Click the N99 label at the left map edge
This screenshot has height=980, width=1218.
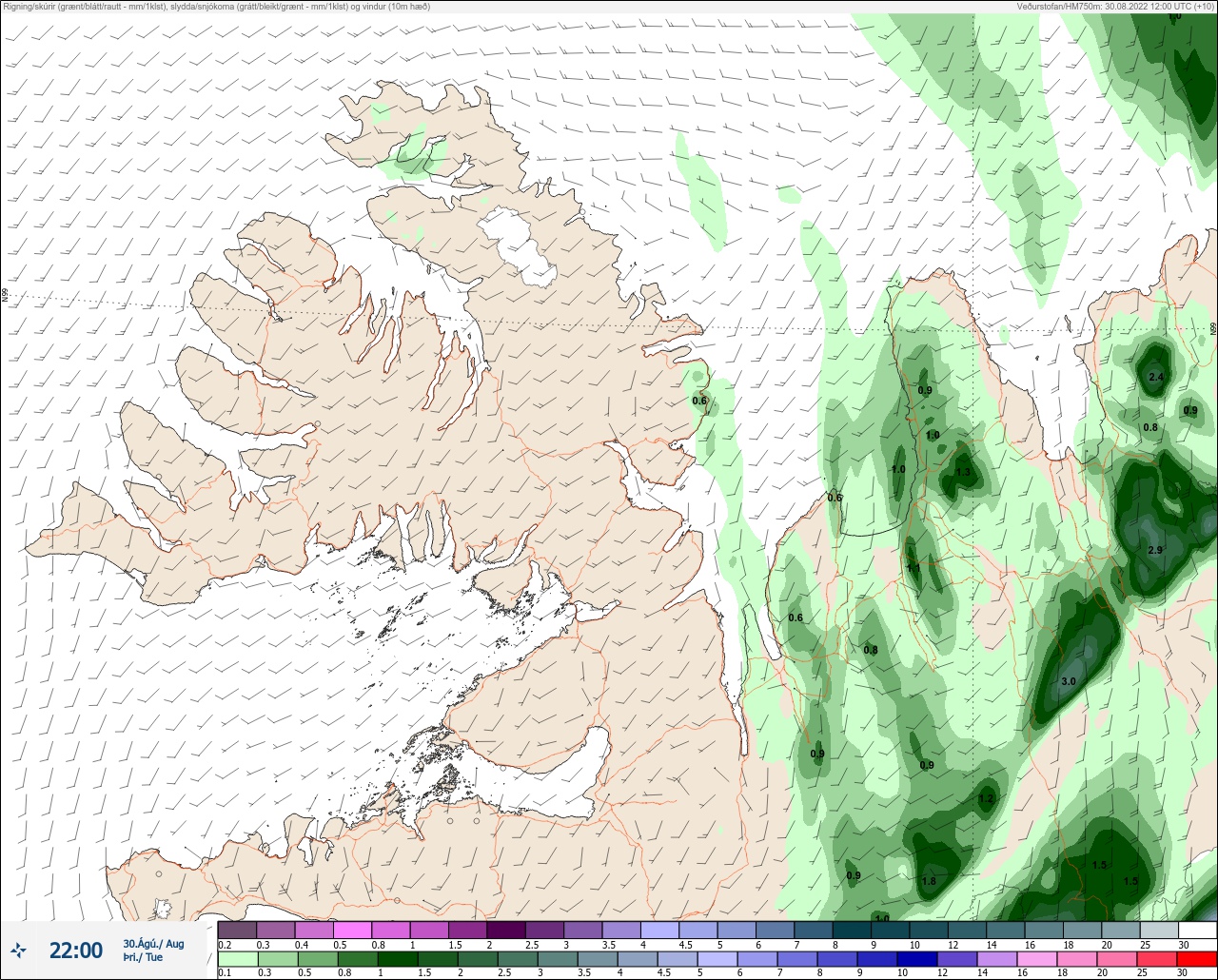[5, 296]
